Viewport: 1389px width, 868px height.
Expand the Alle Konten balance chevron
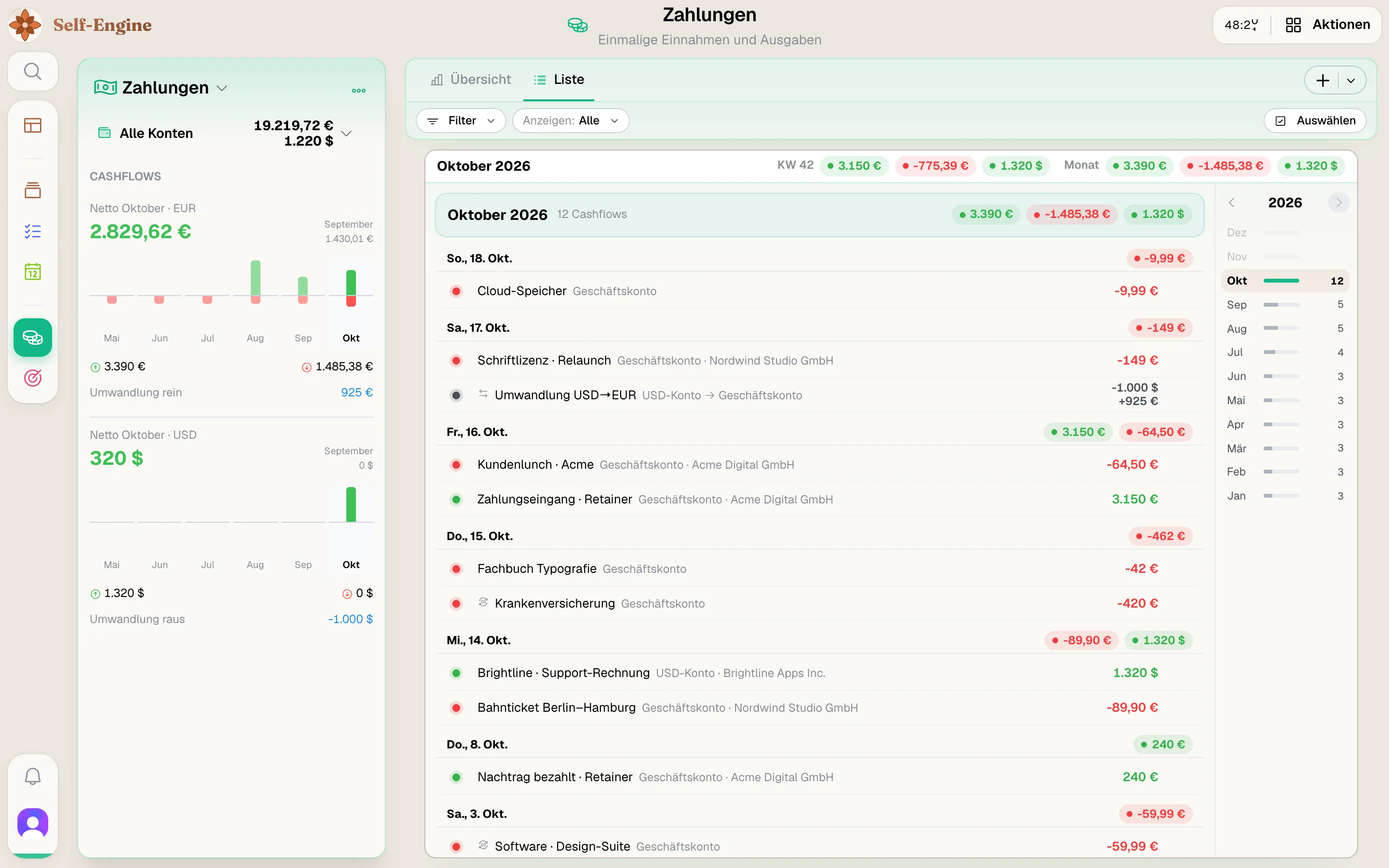click(x=346, y=133)
